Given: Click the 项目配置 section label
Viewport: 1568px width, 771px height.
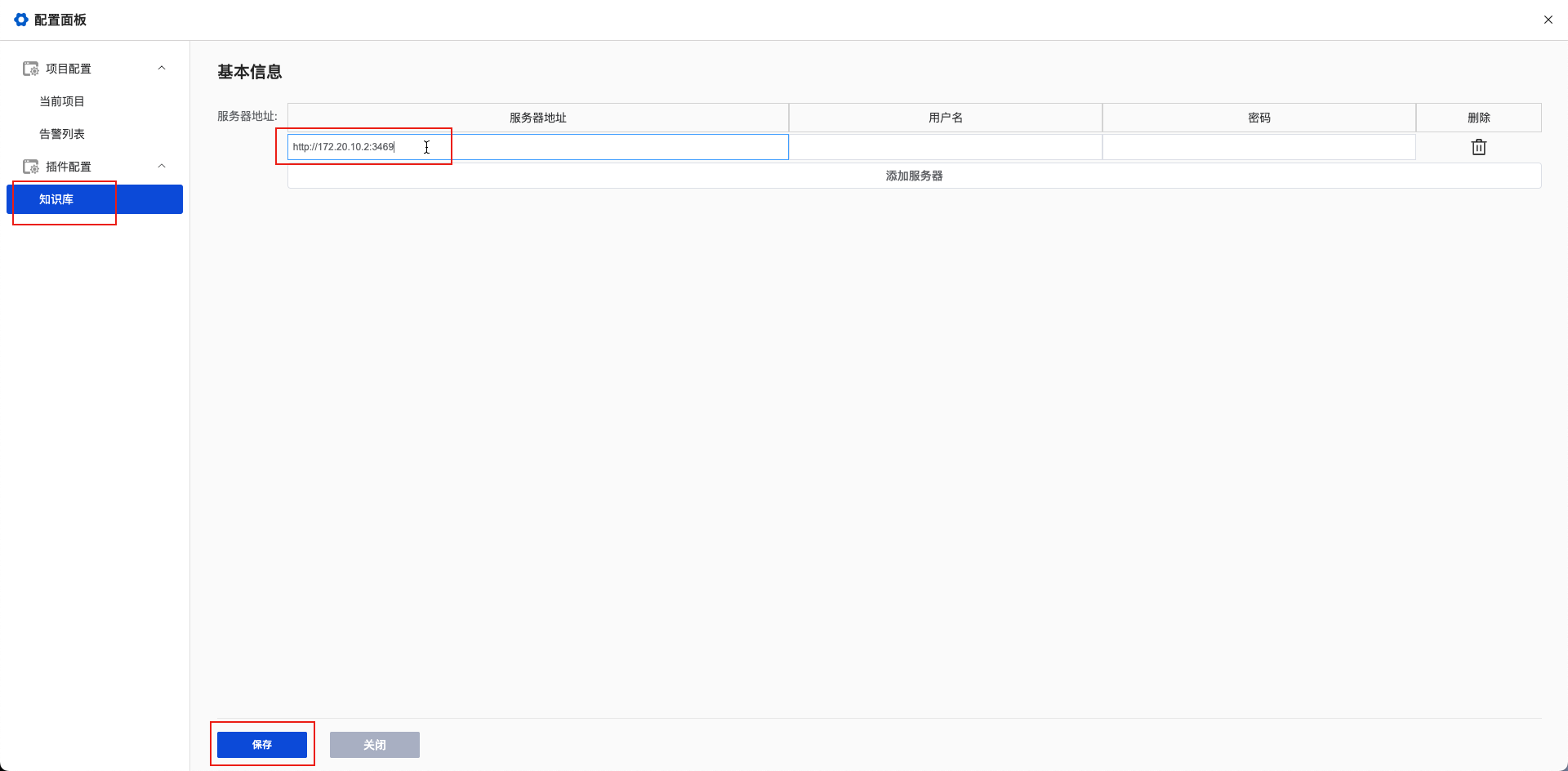Looking at the screenshot, I should 69,69.
